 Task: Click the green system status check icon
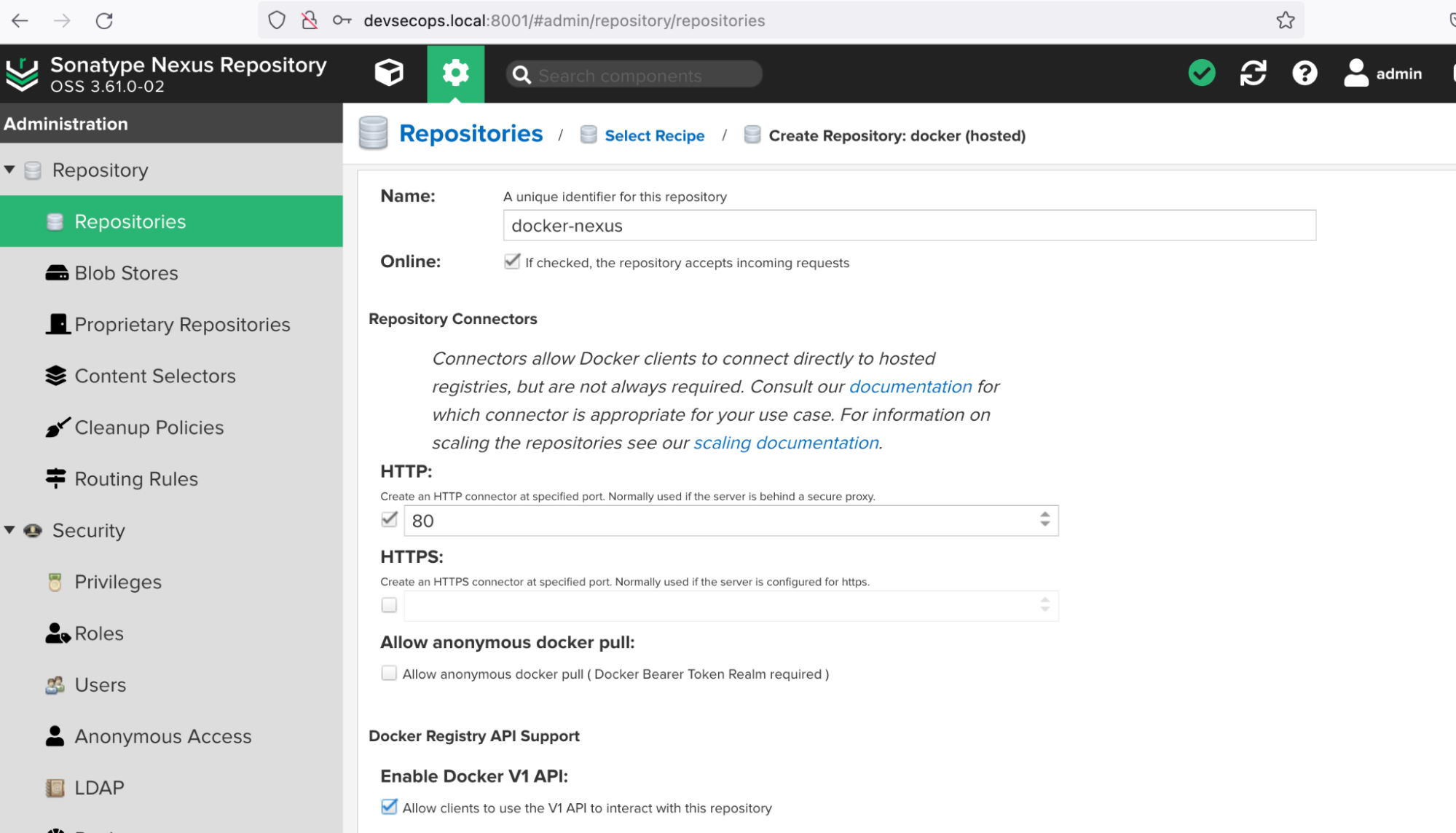pyautogui.click(x=1201, y=73)
